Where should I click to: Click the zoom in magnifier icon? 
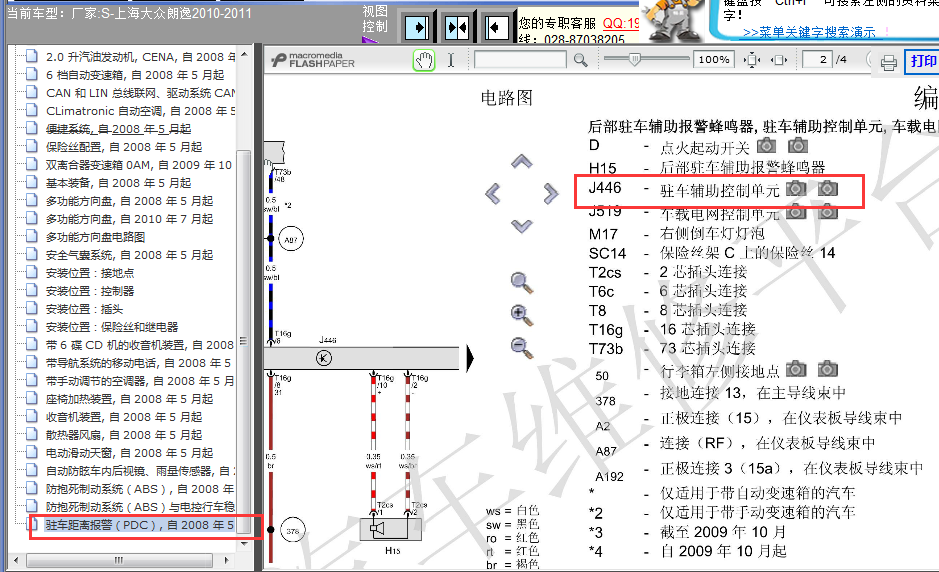pos(522,315)
